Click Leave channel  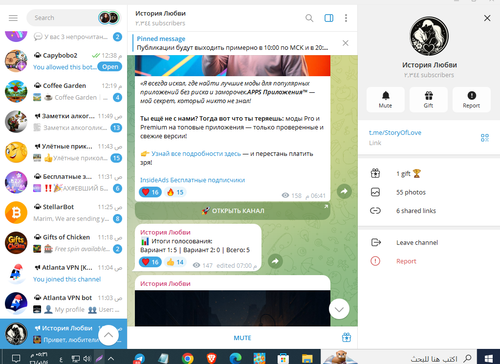(429, 242)
